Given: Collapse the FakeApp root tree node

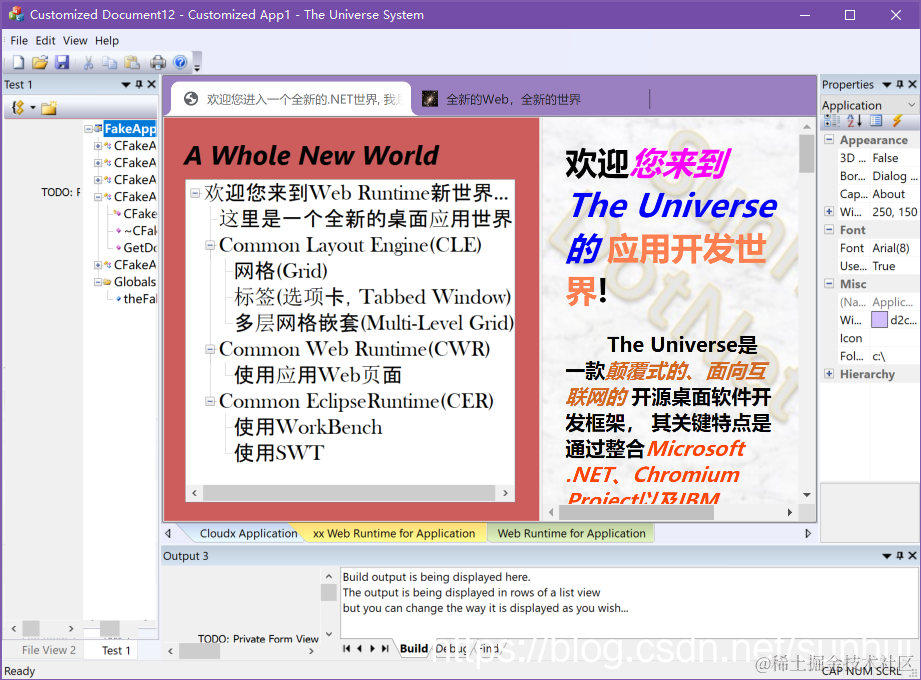Looking at the screenshot, I should [x=88, y=129].
